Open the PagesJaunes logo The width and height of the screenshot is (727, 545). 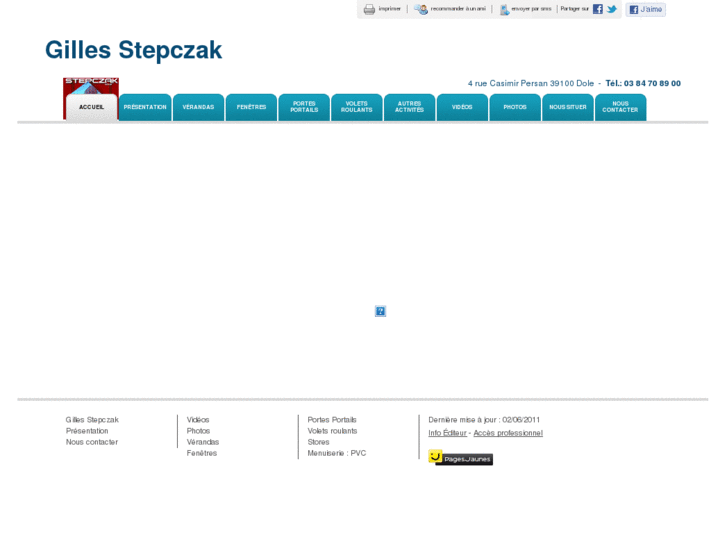pyautogui.click(x=460, y=458)
